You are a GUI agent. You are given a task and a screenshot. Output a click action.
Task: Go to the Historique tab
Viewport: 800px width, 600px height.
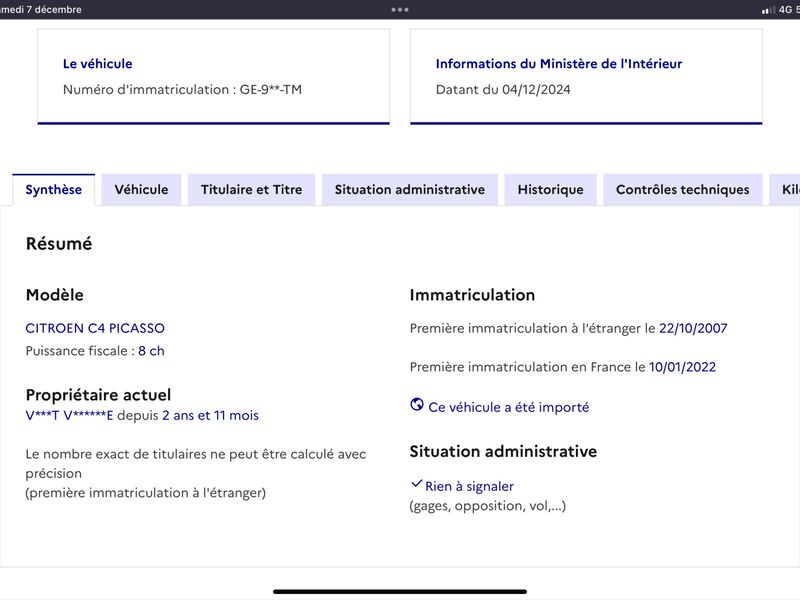click(551, 190)
